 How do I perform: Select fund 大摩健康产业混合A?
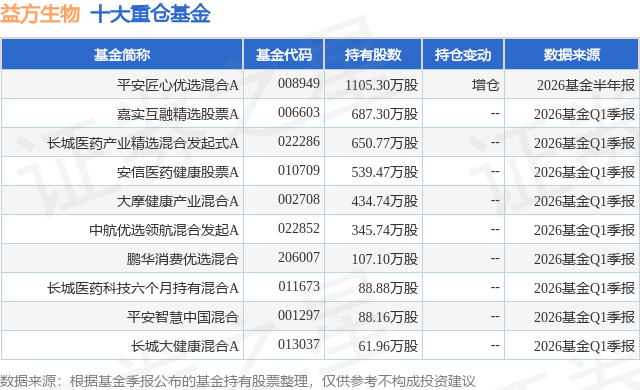coord(178,201)
